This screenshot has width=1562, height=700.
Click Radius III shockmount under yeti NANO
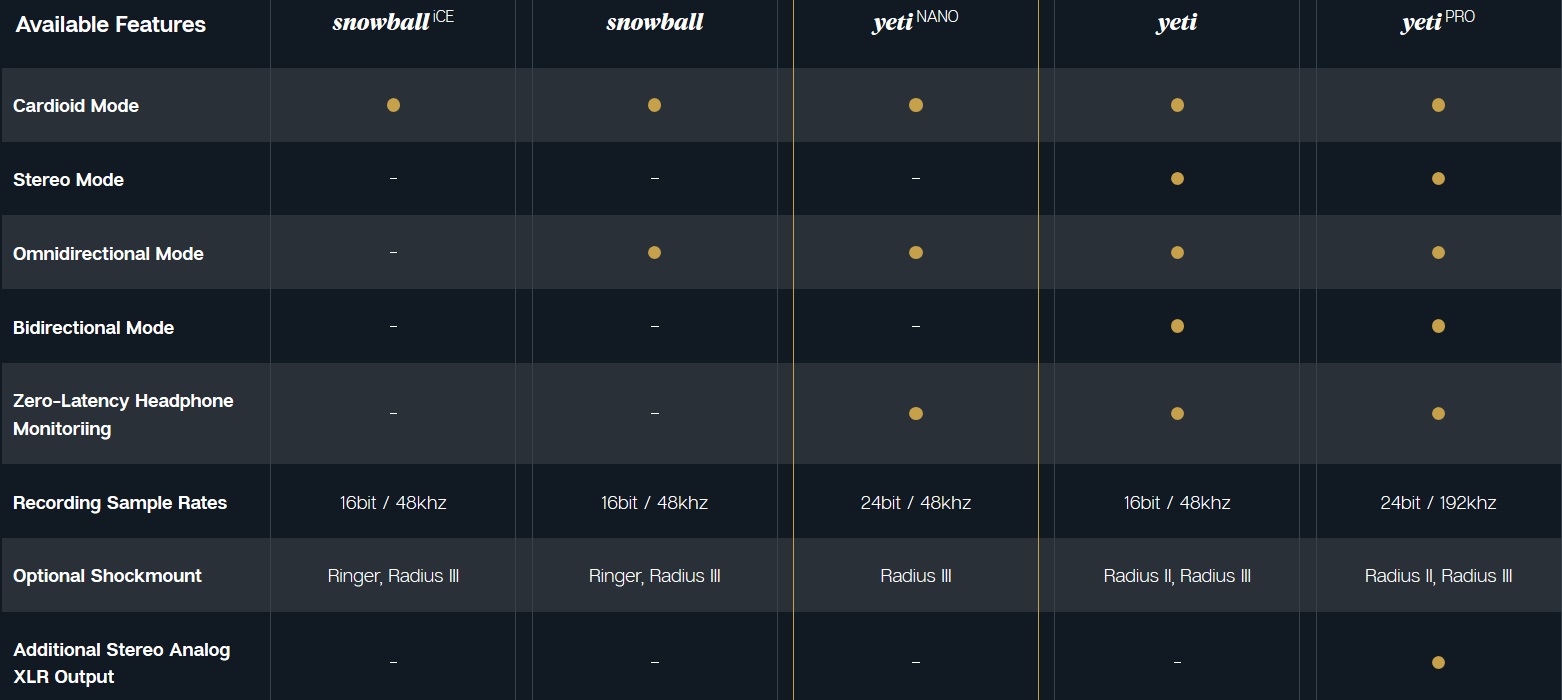coord(915,576)
